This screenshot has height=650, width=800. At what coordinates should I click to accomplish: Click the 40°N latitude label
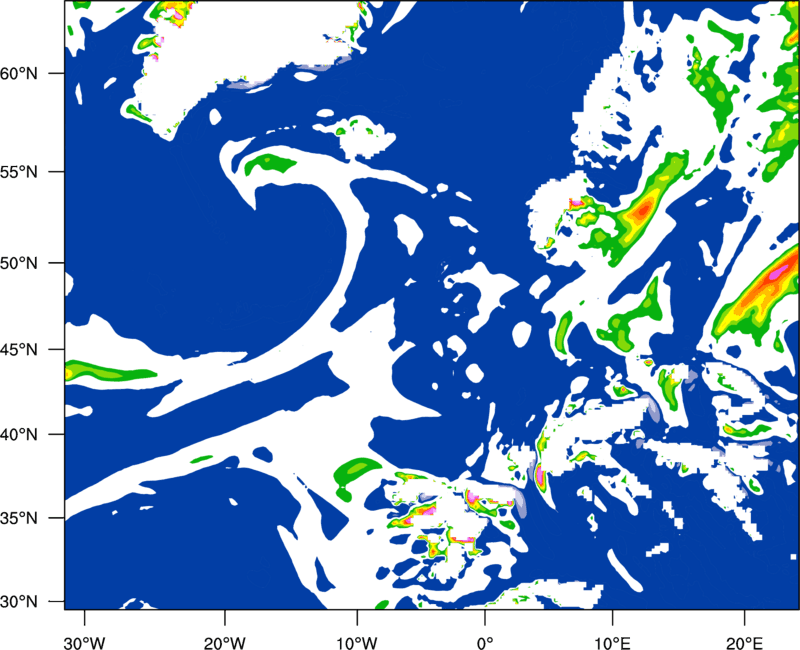[19, 435]
